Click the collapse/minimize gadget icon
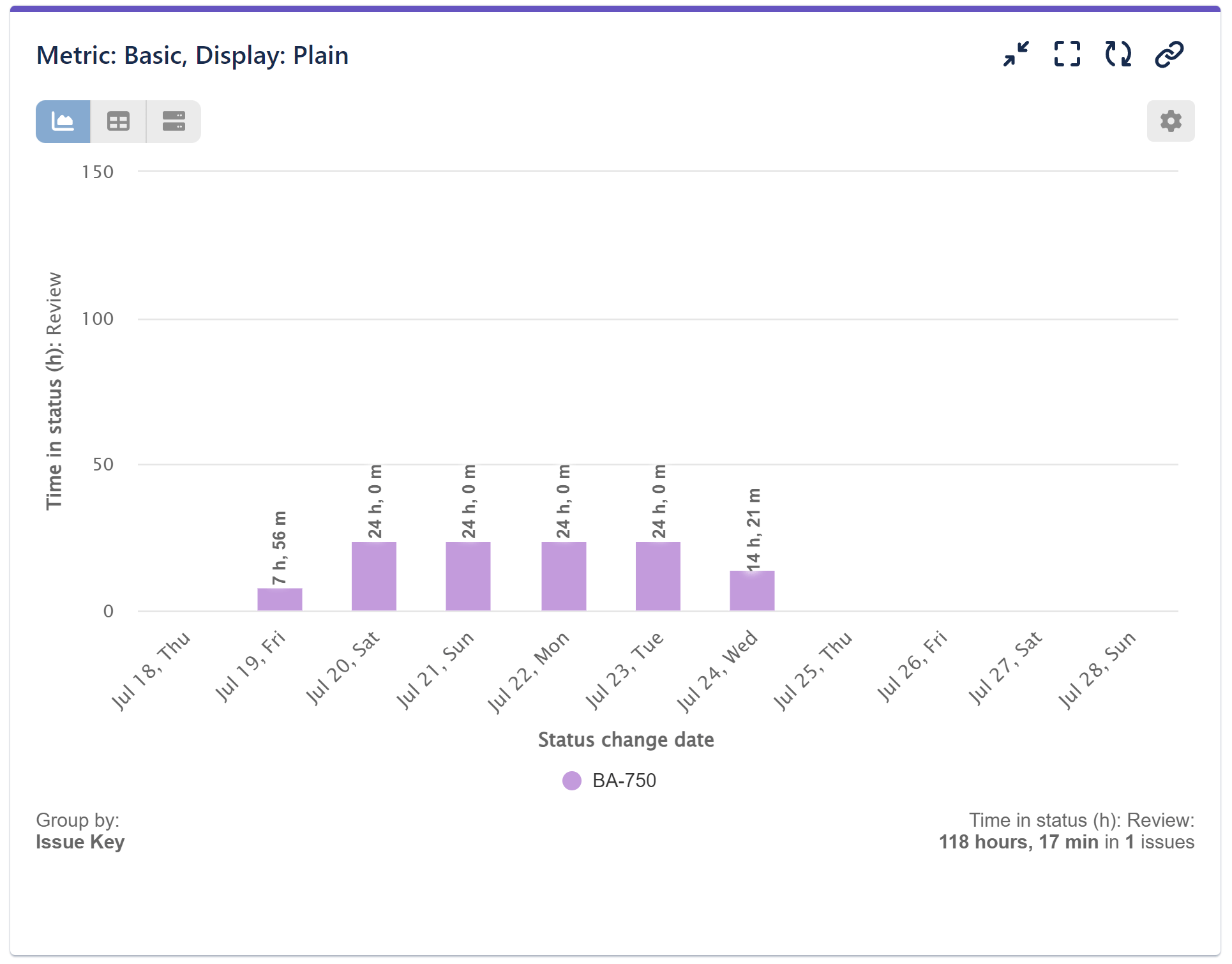This screenshot has width=1232, height=964. coord(1016,54)
